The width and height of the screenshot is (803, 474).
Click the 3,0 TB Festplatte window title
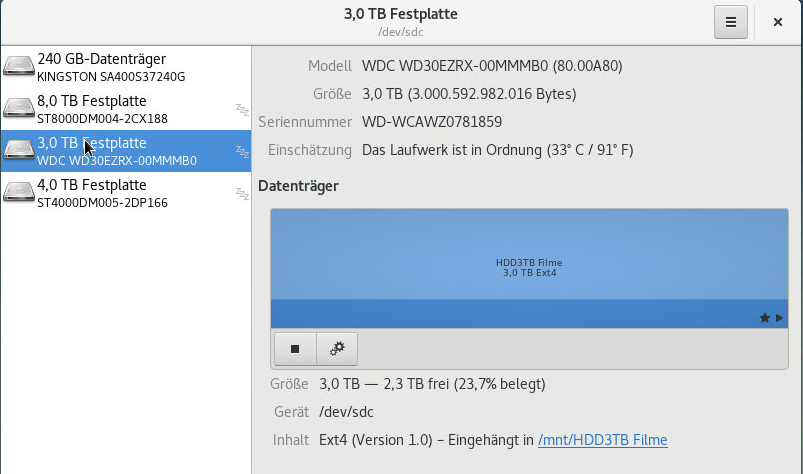[400, 14]
